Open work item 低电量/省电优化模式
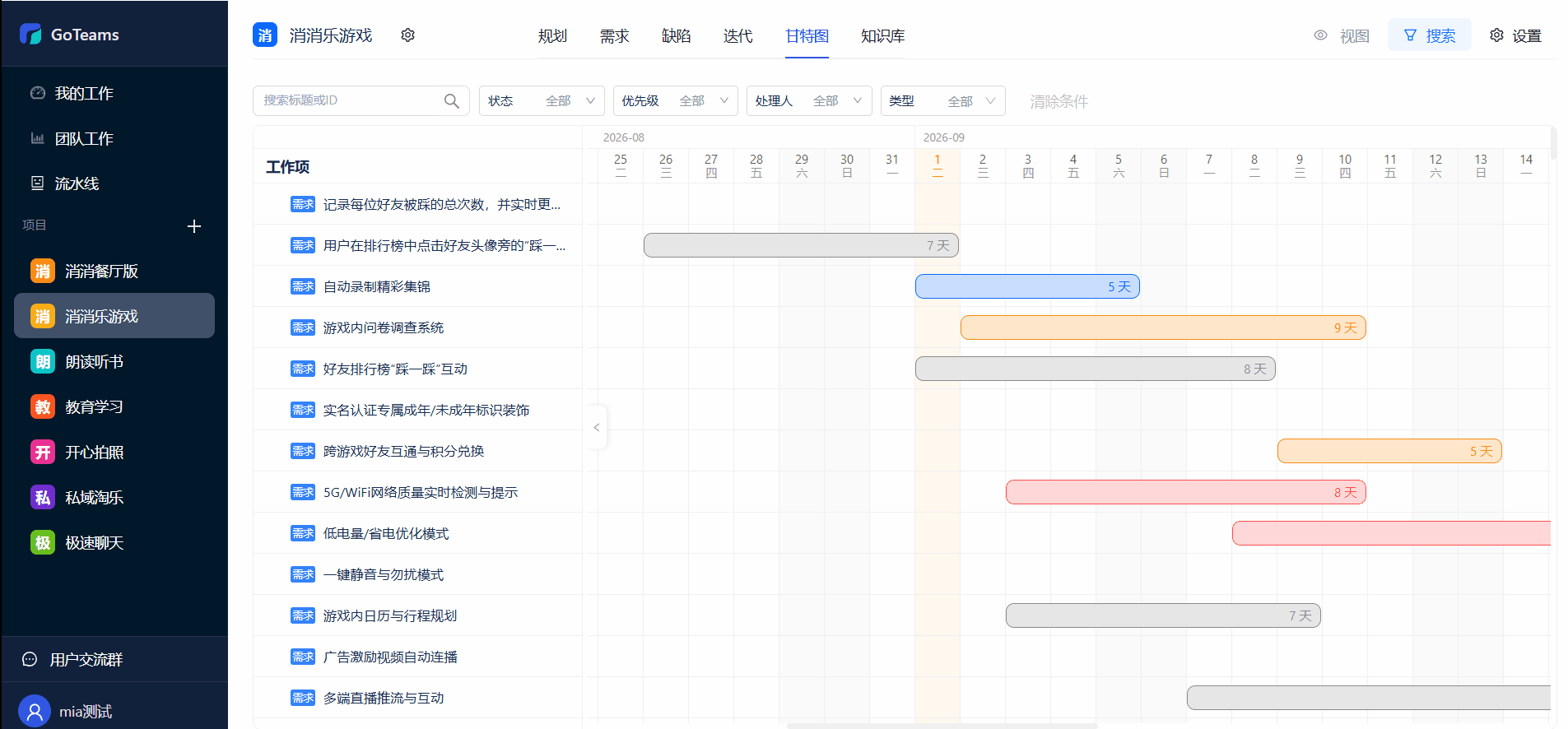Image resolution: width=1568 pixels, height=729 pixels. (x=386, y=533)
